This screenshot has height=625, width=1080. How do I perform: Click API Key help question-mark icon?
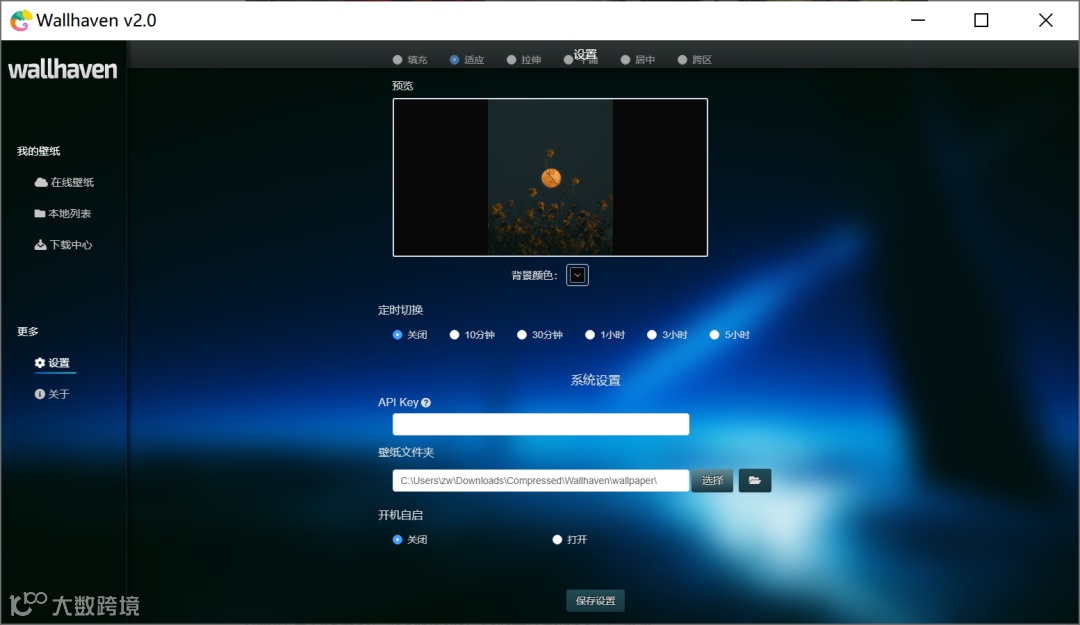coord(426,402)
